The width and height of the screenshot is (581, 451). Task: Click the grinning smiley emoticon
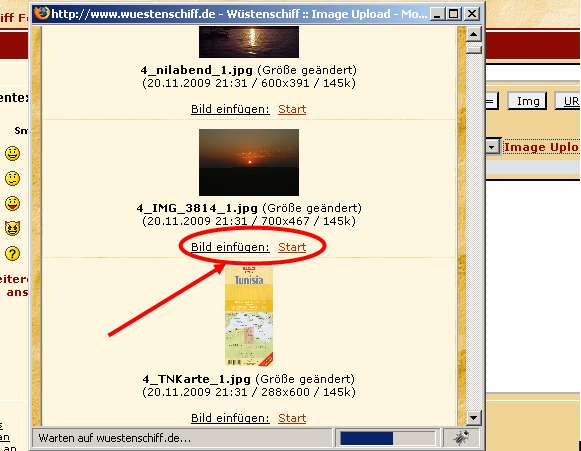tap(12, 153)
